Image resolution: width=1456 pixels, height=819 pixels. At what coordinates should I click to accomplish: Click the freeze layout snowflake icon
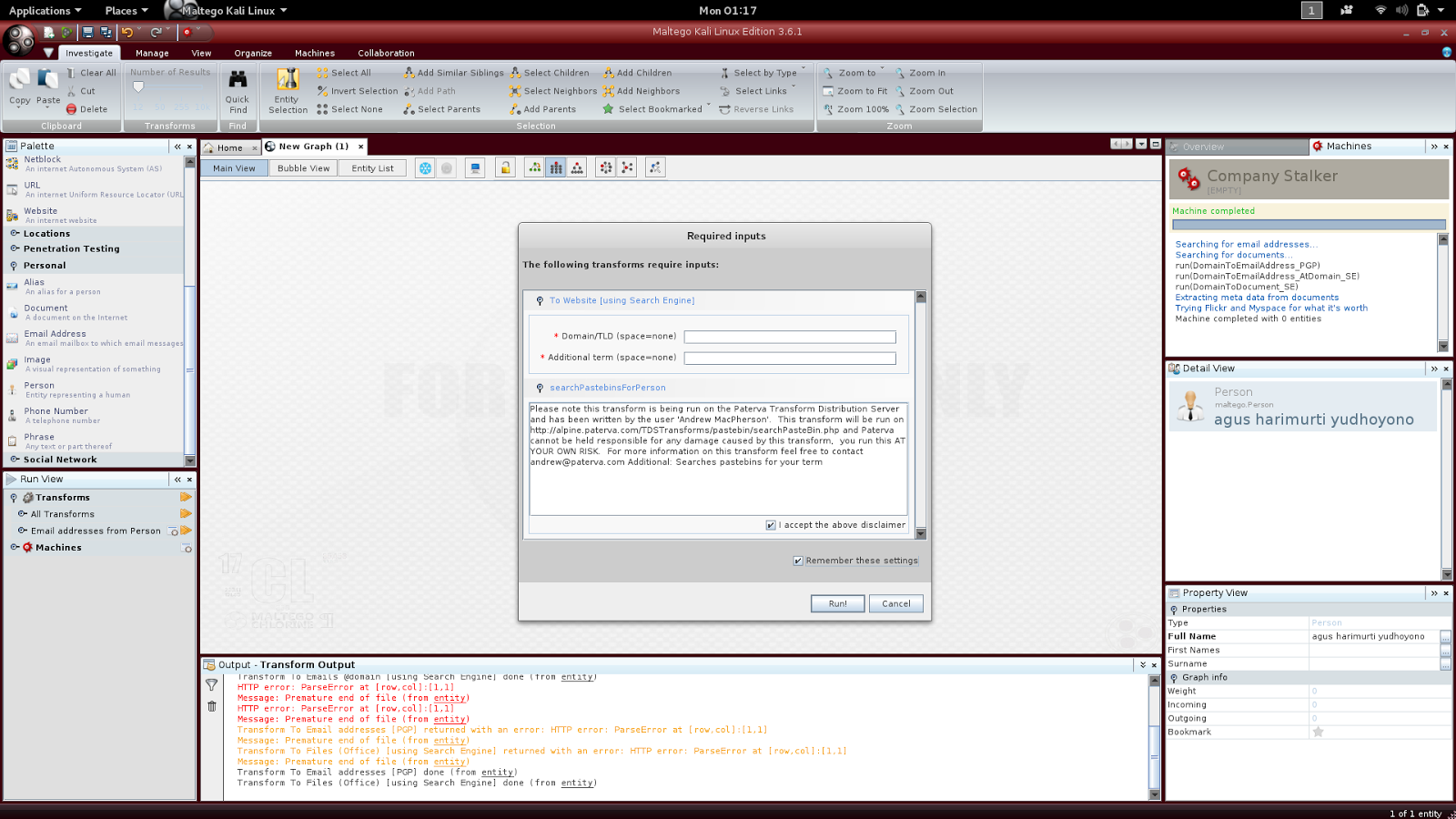coord(425,167)
